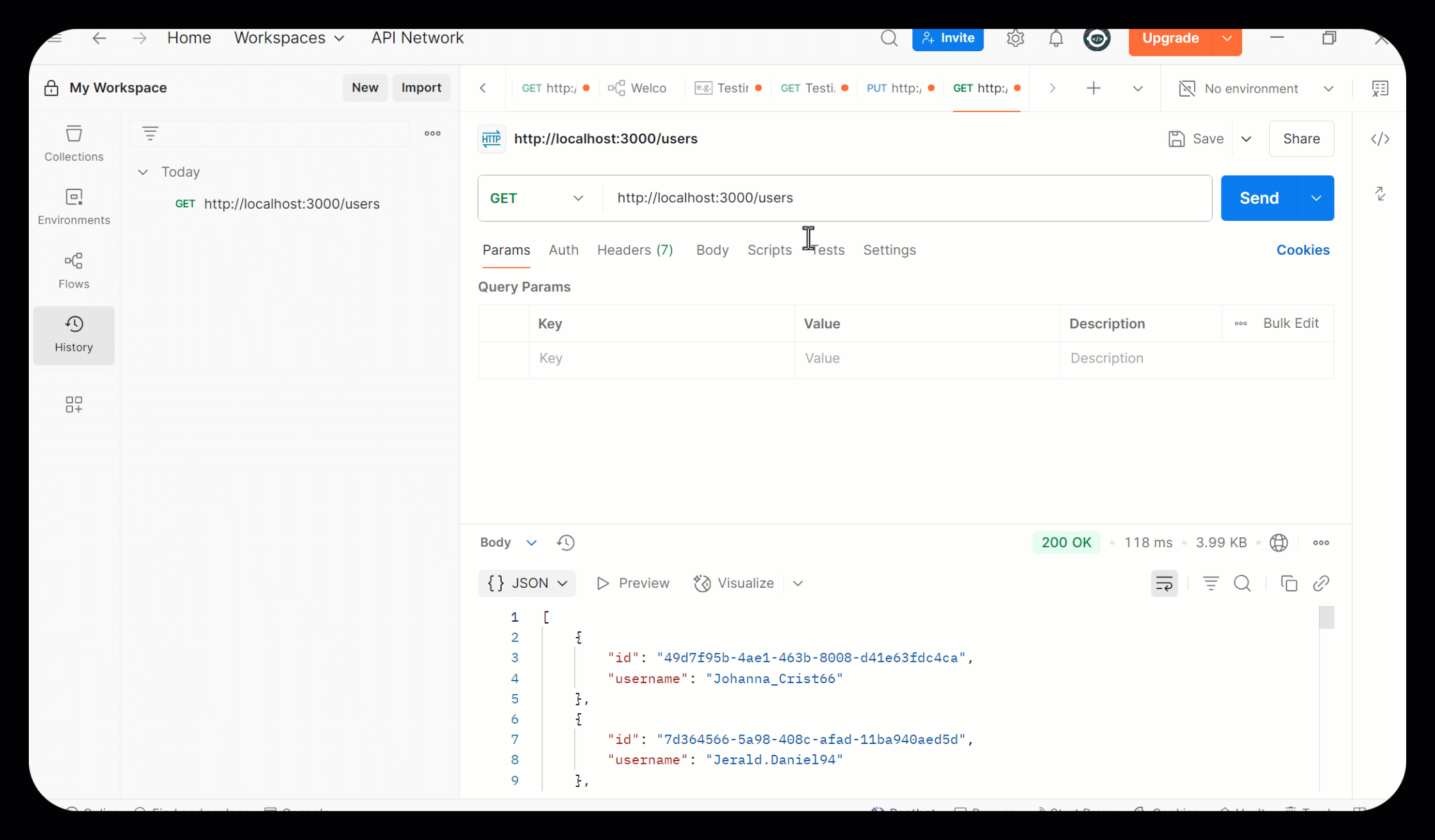Click the New button
The image size is (1435, 840).
tap(365, 88)
